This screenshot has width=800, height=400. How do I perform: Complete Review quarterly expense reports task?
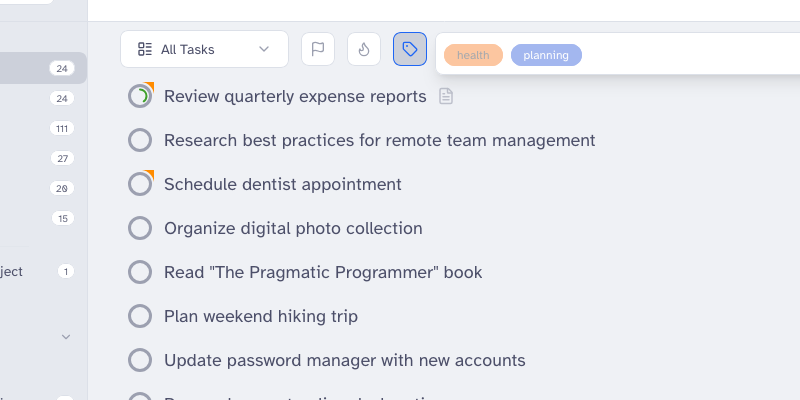coord(140,97)
